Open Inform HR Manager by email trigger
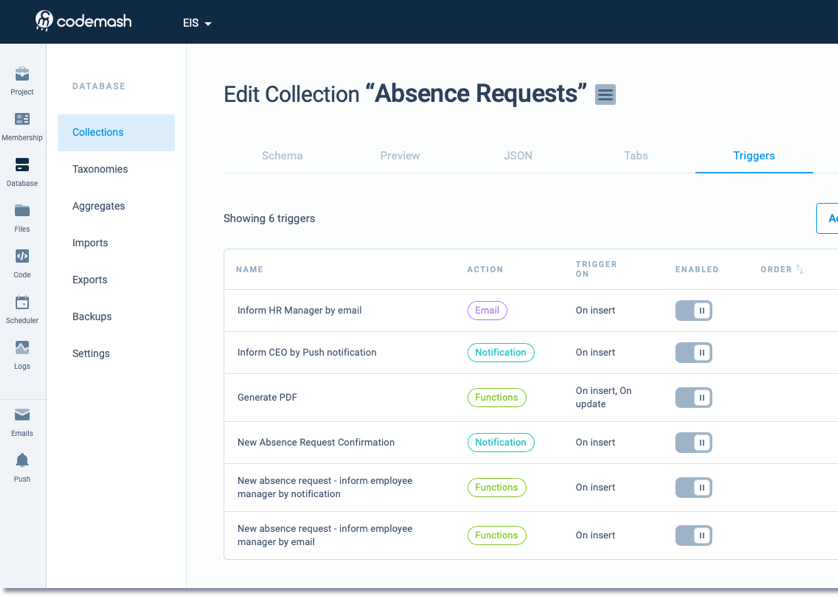Viewport: 838px width, 596px height. pos(299,310)
